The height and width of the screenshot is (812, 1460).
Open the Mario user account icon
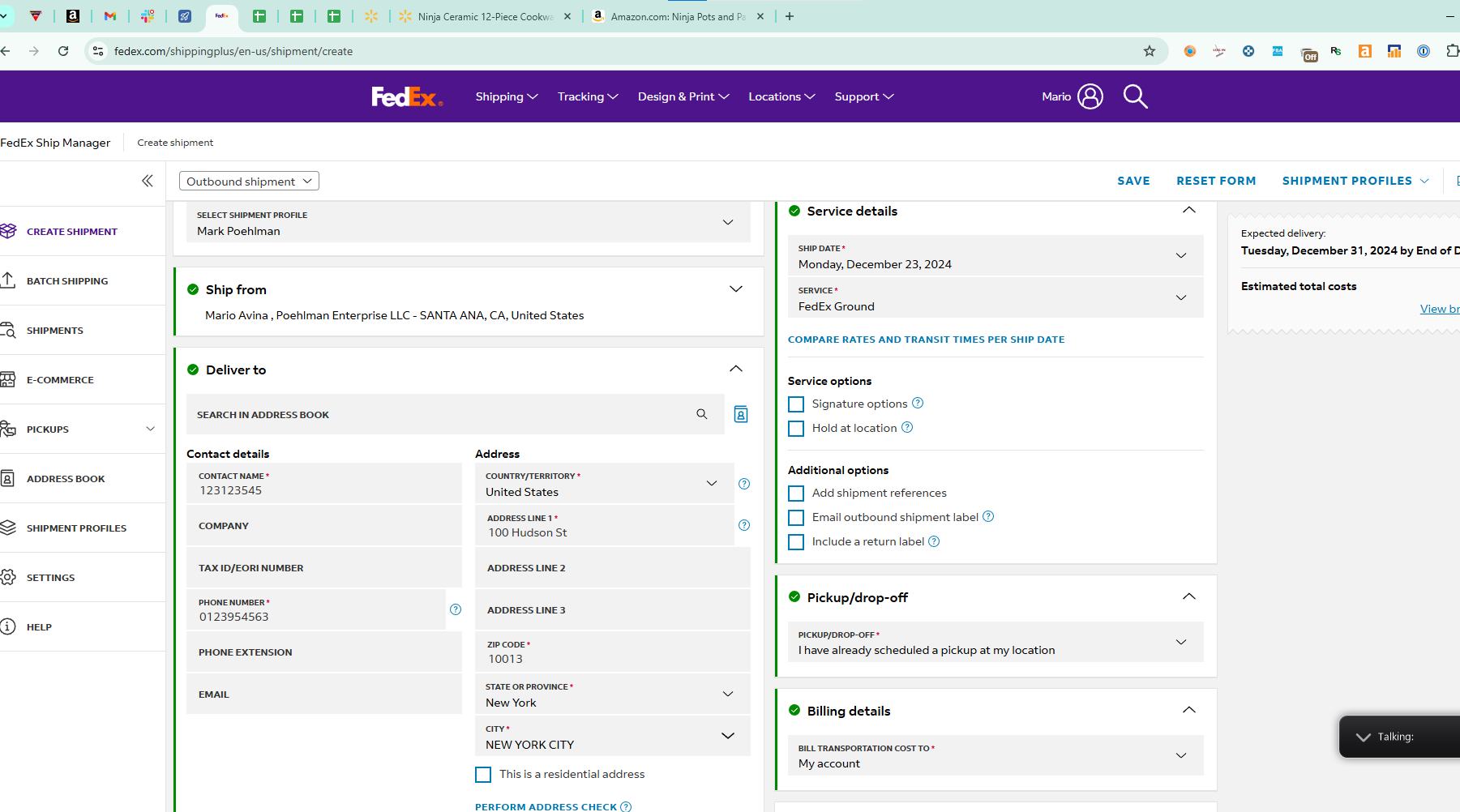(1090, 96)
